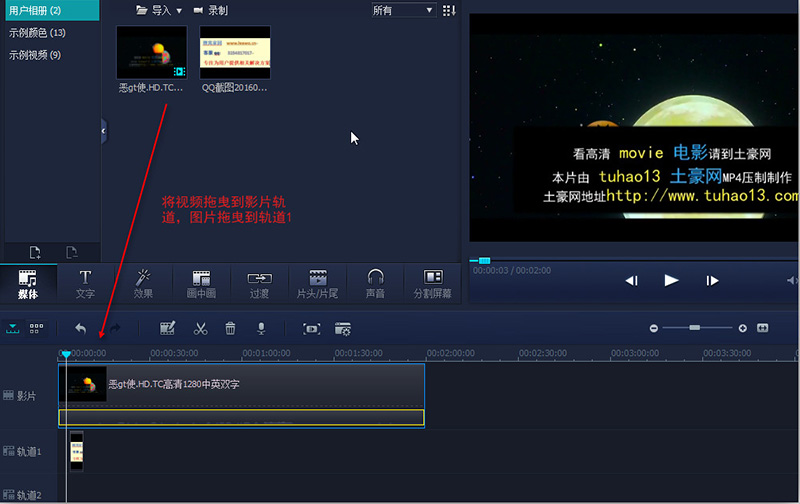The image size is (800, 504).
Task: Select 示例视频 (9) category
Action: [x=35, y=55]
